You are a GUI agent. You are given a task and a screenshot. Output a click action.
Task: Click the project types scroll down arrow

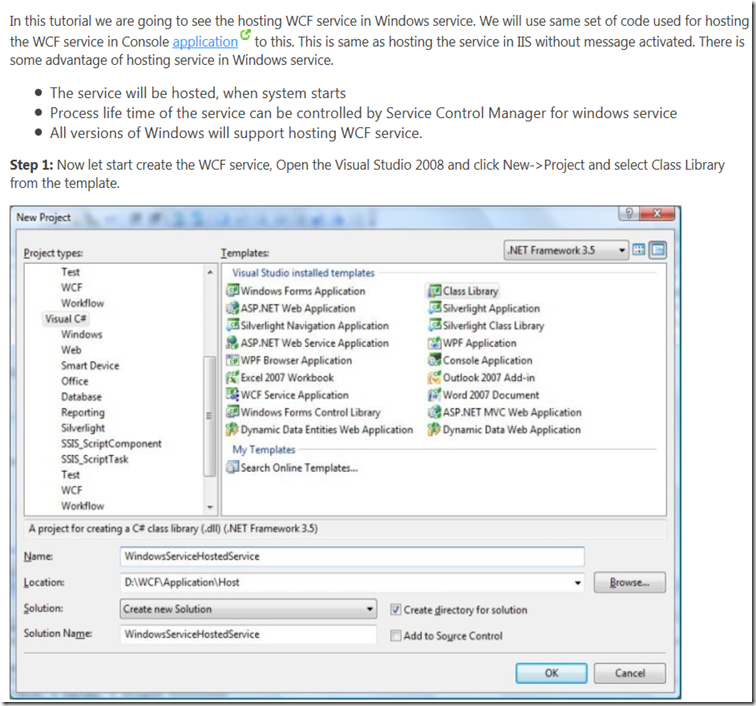tap(210, 507)
